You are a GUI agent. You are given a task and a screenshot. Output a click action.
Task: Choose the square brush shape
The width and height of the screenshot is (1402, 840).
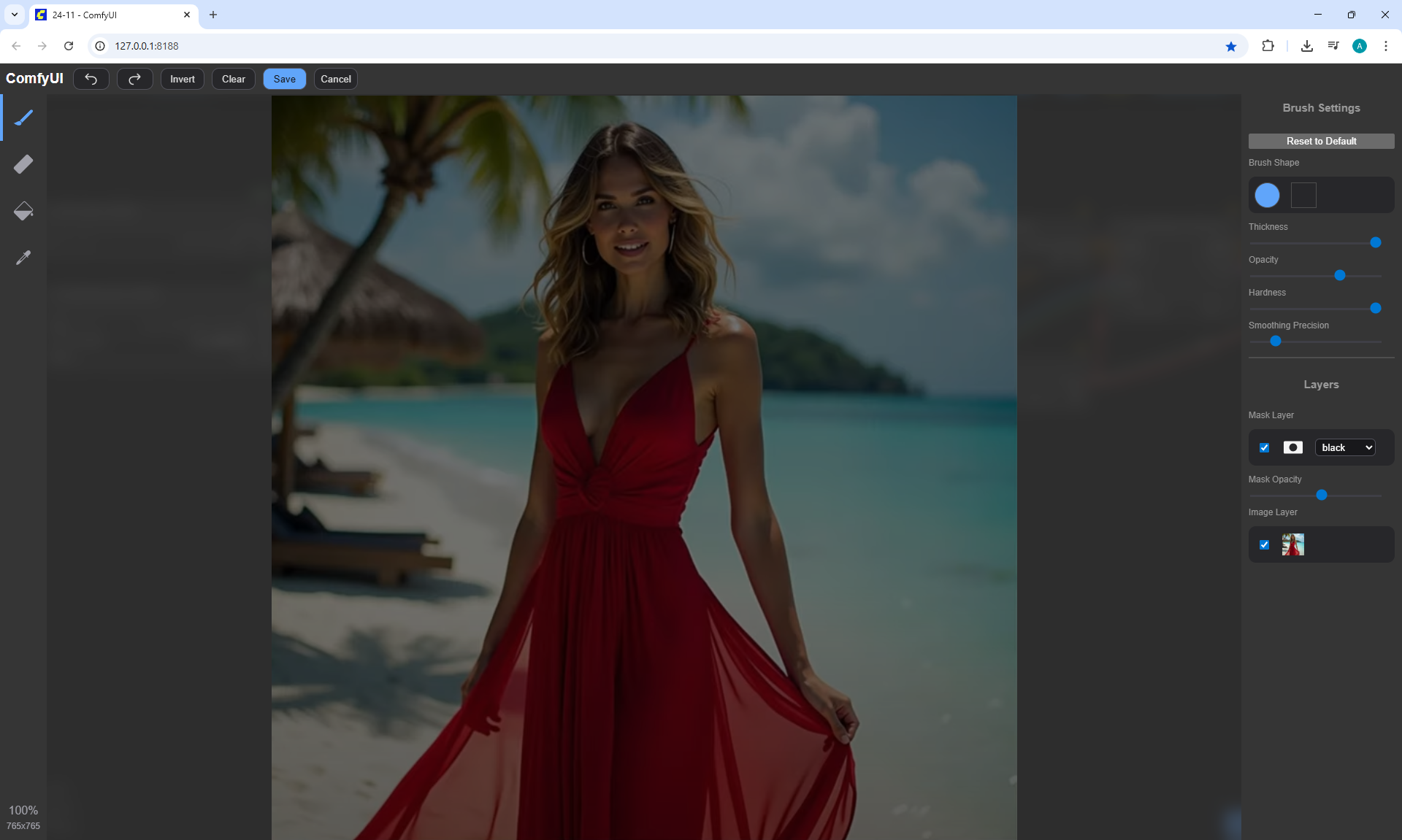[x=1303, y=195]
